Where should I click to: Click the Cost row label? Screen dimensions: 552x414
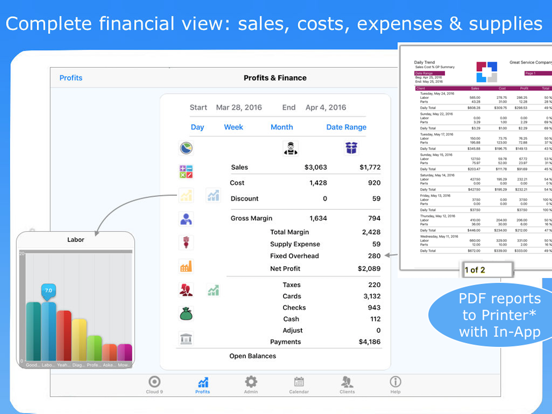(237, 183)
